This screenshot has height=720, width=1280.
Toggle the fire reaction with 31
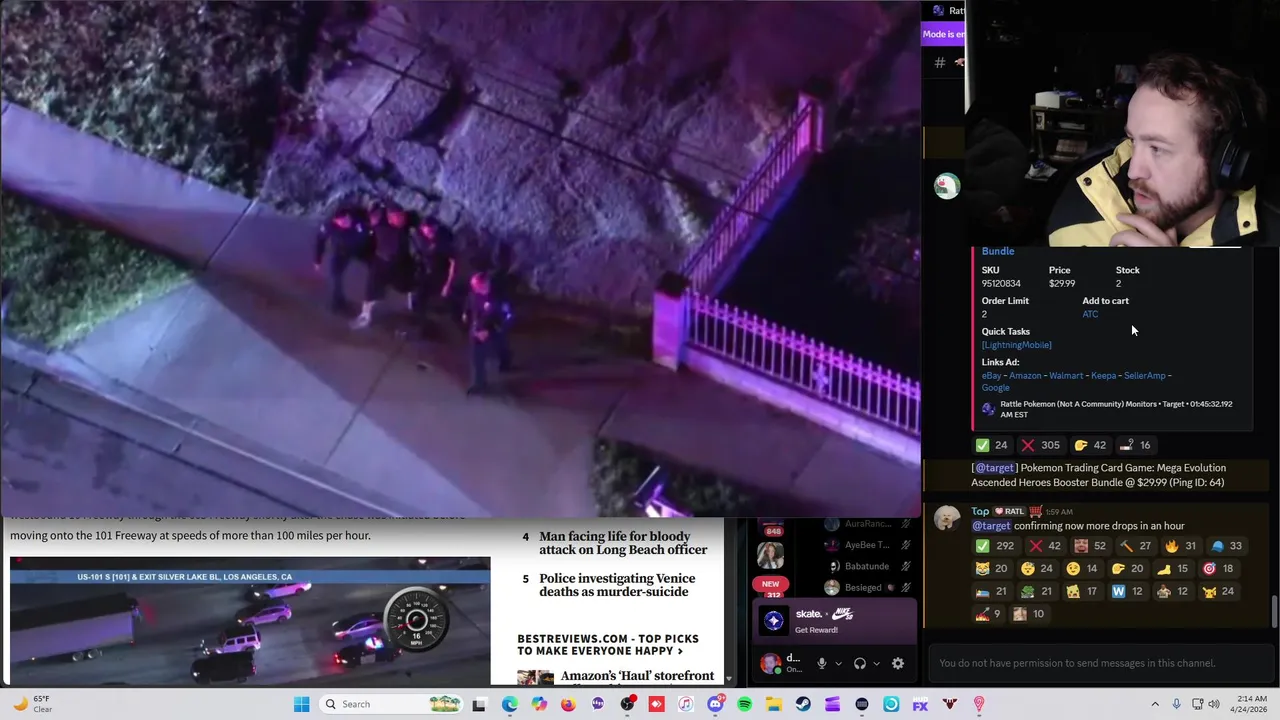pyautogui.click(x=1180, y=546)
